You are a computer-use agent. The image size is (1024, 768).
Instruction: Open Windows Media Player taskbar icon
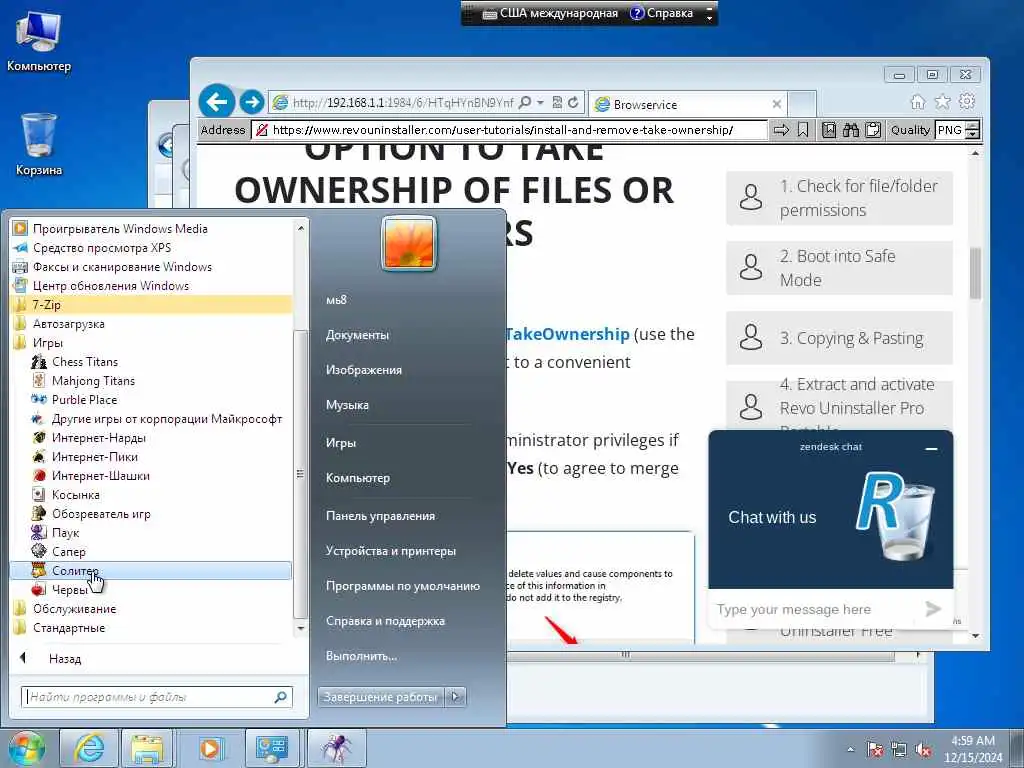tap(210, 748)
